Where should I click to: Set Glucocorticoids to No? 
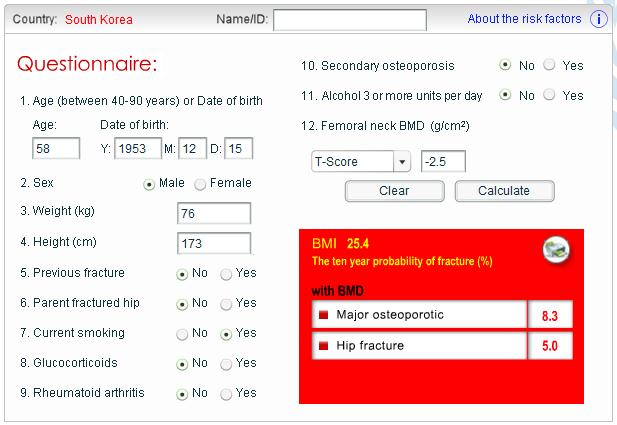tap(182, 364)
